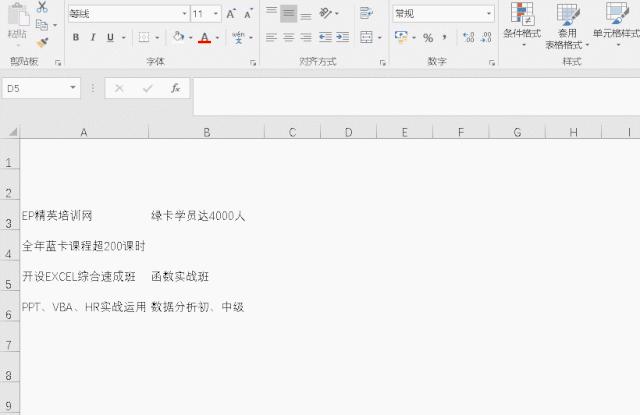Click merge and center icon
640x415 pixels.
pyautogui.click(x=366, y=38)
